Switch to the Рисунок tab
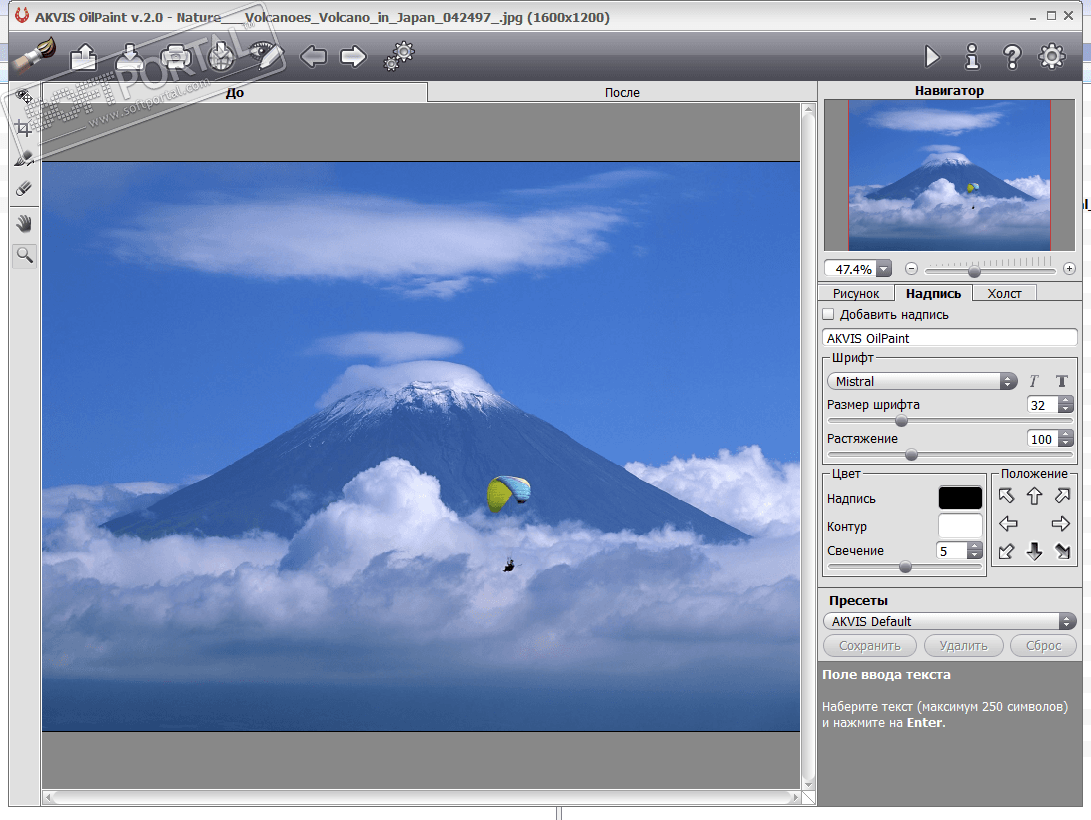 point(855,293)
